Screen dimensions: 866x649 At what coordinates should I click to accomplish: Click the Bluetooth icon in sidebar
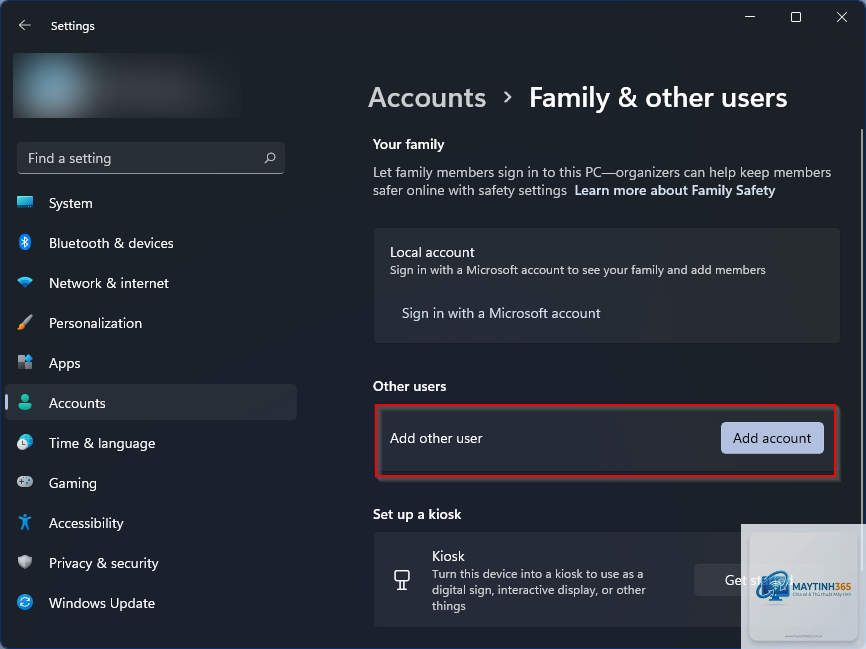click(x=25, y=242)
